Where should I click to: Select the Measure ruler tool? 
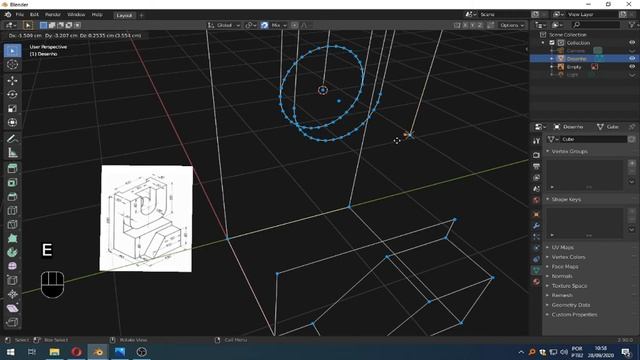tap(12, 153)
